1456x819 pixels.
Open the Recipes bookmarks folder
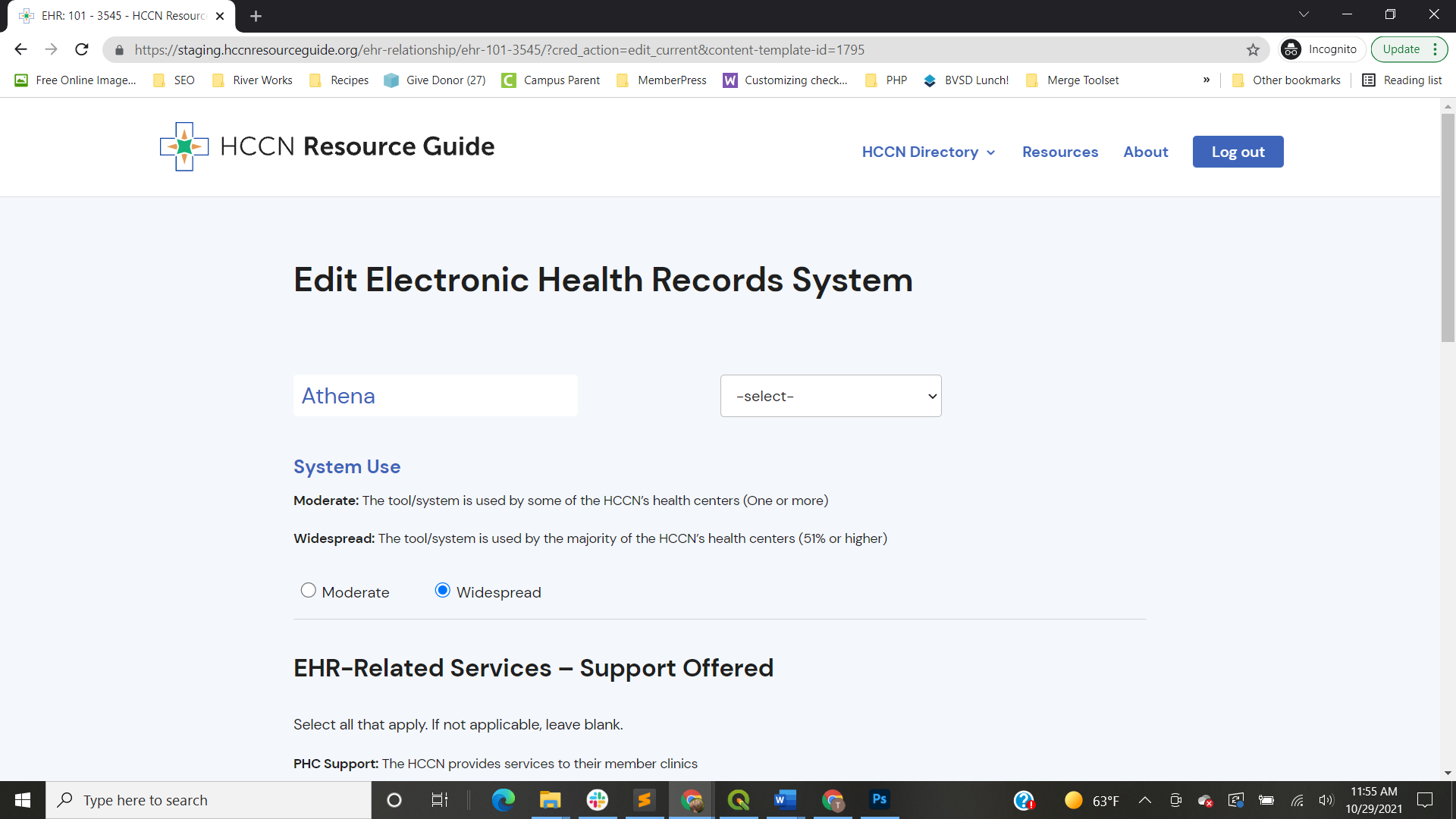339,80
